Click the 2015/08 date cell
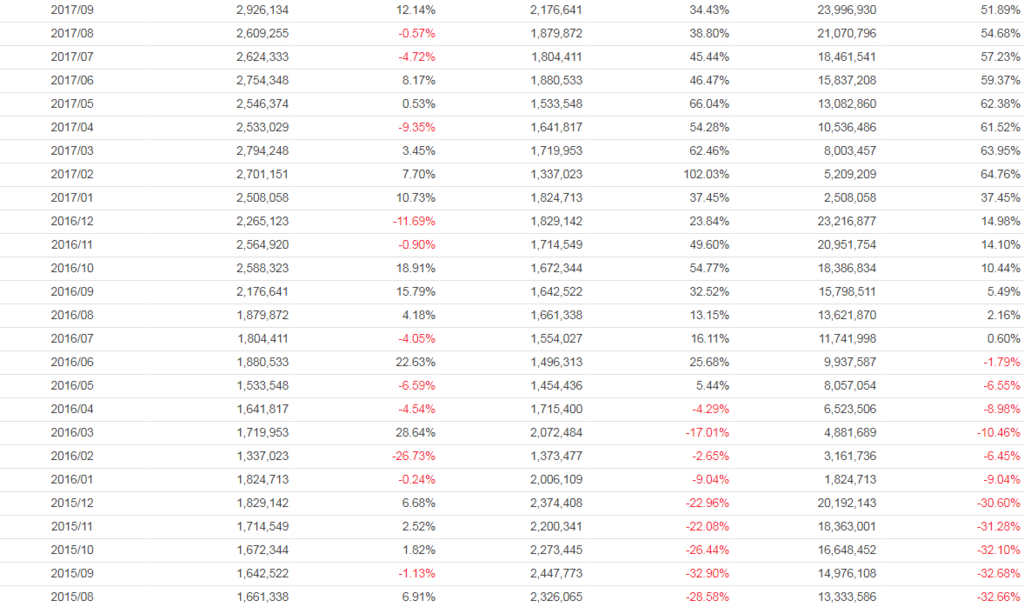Viewport: 1024px width, 607px height. pos(72,597)
